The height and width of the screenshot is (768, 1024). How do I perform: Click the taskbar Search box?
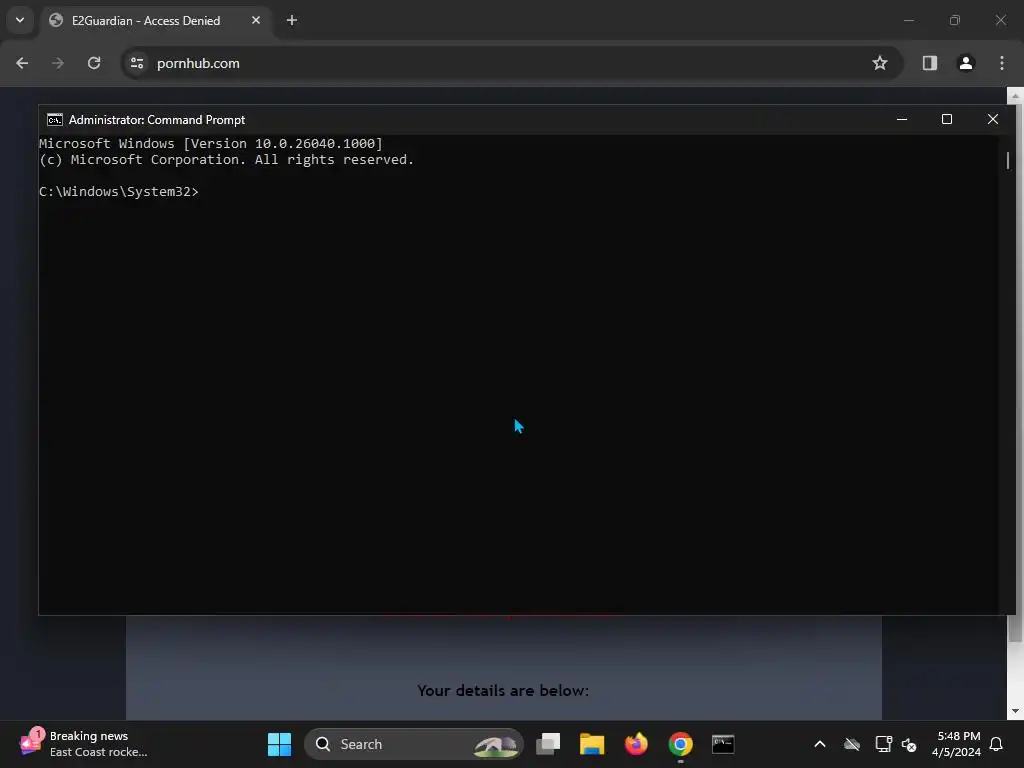[413, 744]
